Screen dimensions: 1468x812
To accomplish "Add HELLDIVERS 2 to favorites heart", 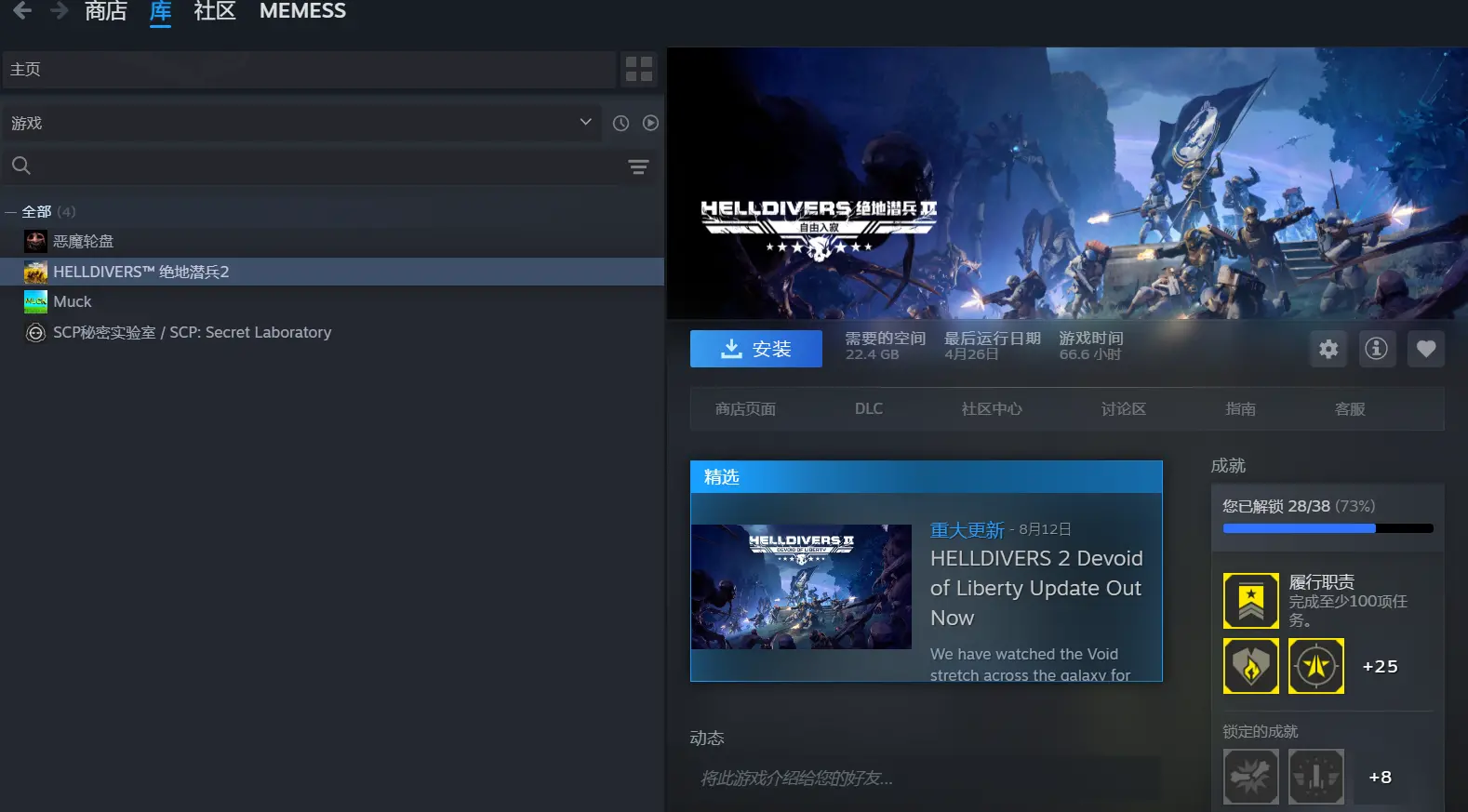I will [1425, 349].
